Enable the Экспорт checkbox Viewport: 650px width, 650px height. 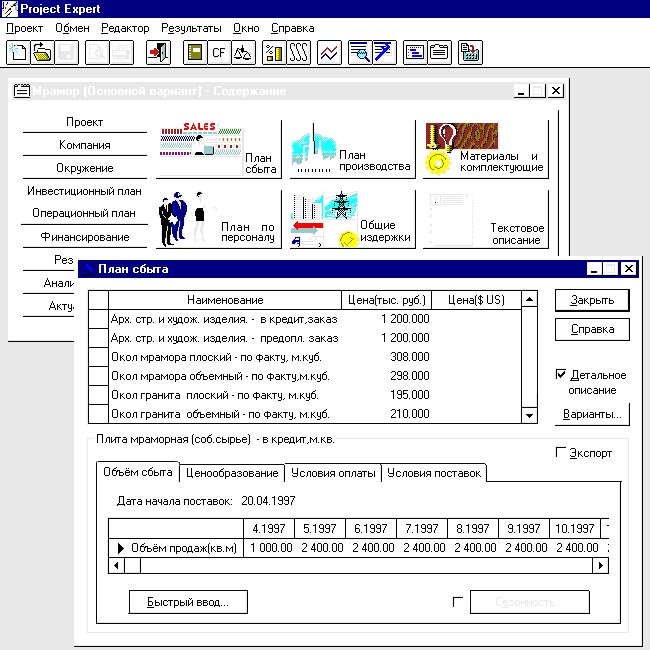click(x=560, y=452)
